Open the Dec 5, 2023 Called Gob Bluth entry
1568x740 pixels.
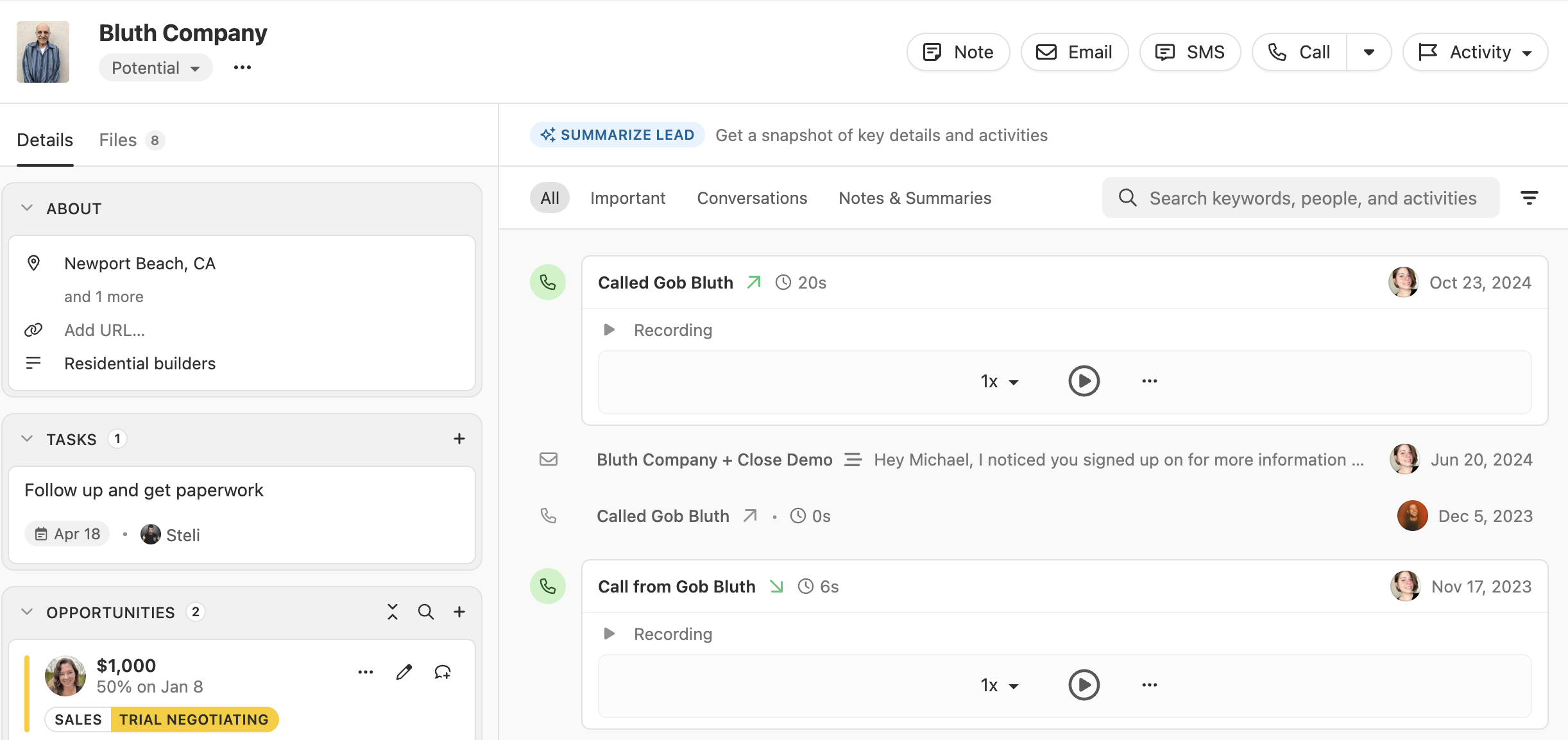tap(663, 516)
